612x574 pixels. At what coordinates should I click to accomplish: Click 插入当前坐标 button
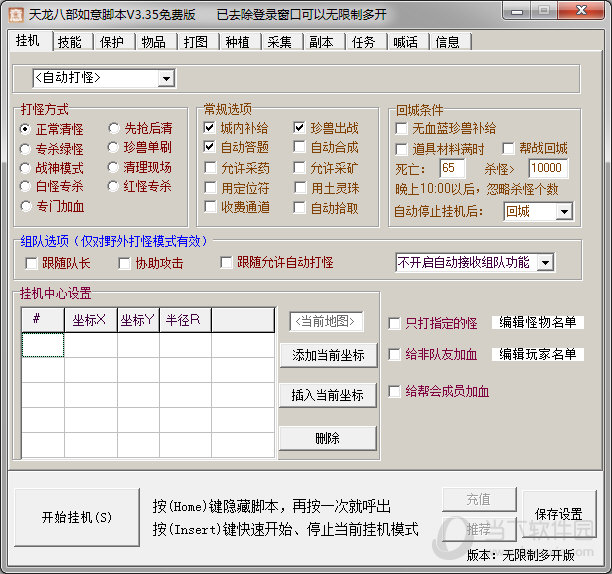[x=327, y=395]
